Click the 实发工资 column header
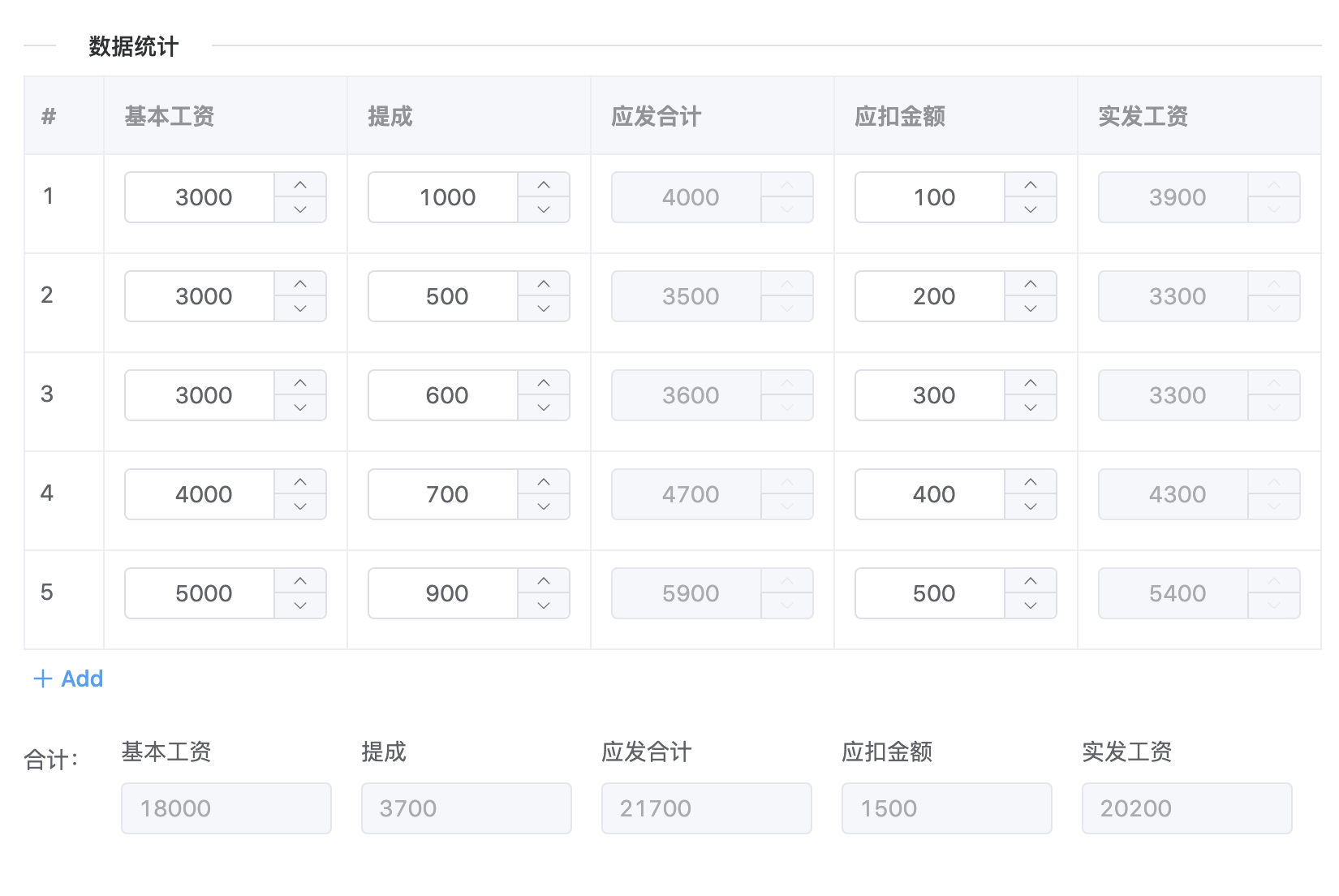 [x=1143, y=116]
